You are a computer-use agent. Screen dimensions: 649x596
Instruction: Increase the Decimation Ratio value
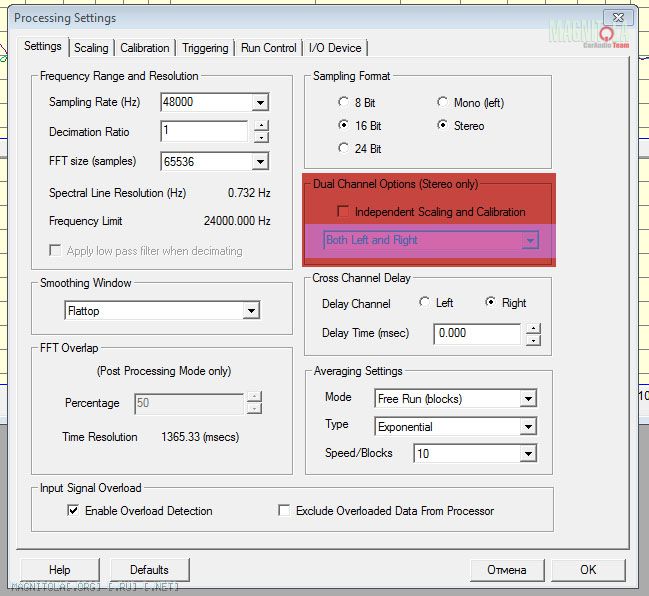point(261,125)
